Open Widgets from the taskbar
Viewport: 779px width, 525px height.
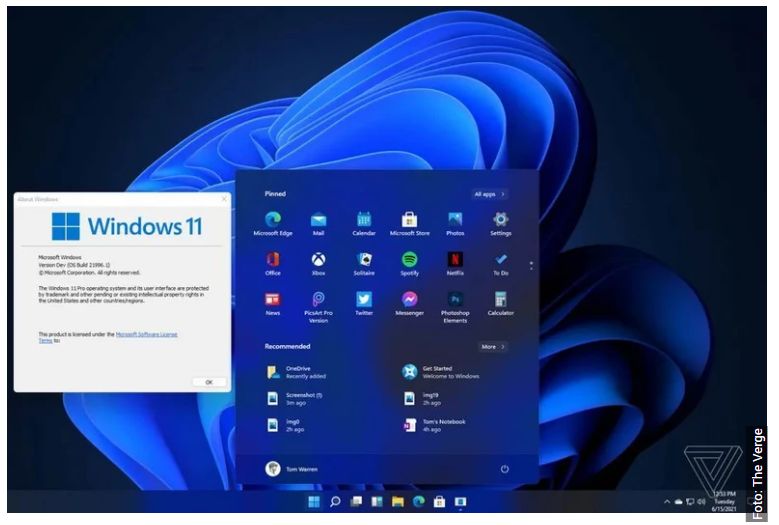(x=377, y=502)
